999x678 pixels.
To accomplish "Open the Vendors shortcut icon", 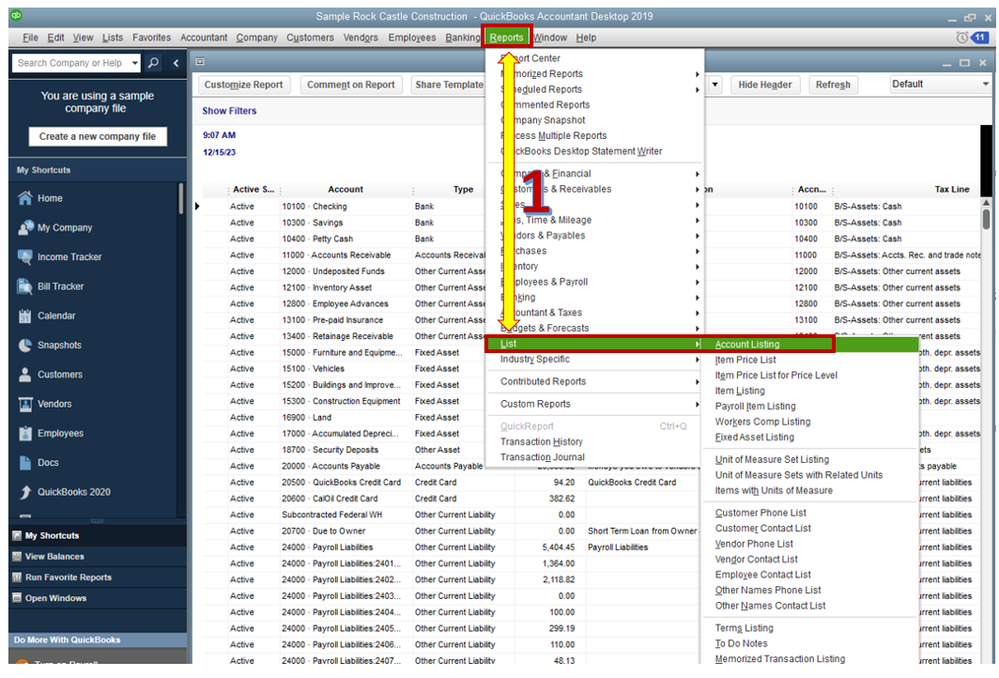I will coord(25,403).
